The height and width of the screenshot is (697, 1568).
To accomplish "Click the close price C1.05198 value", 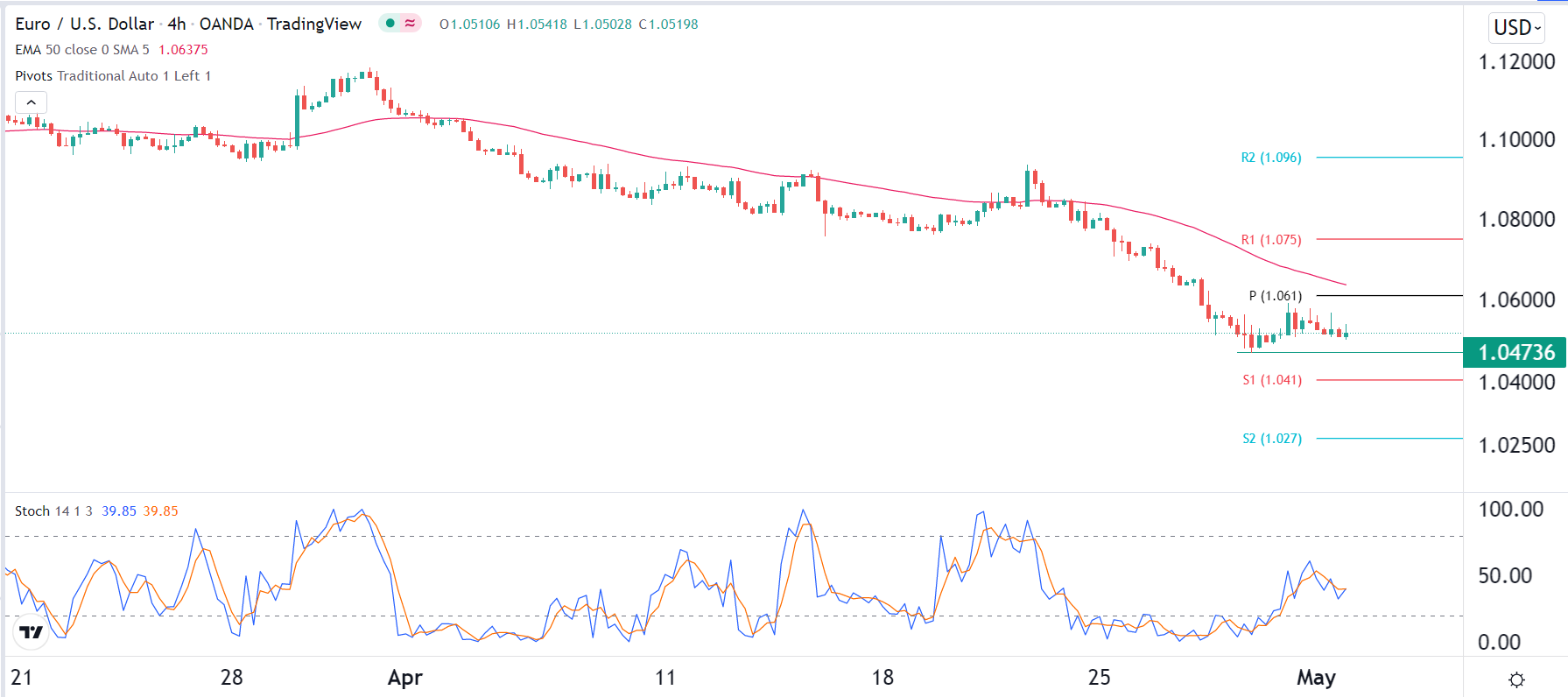I will coord(668,25).
